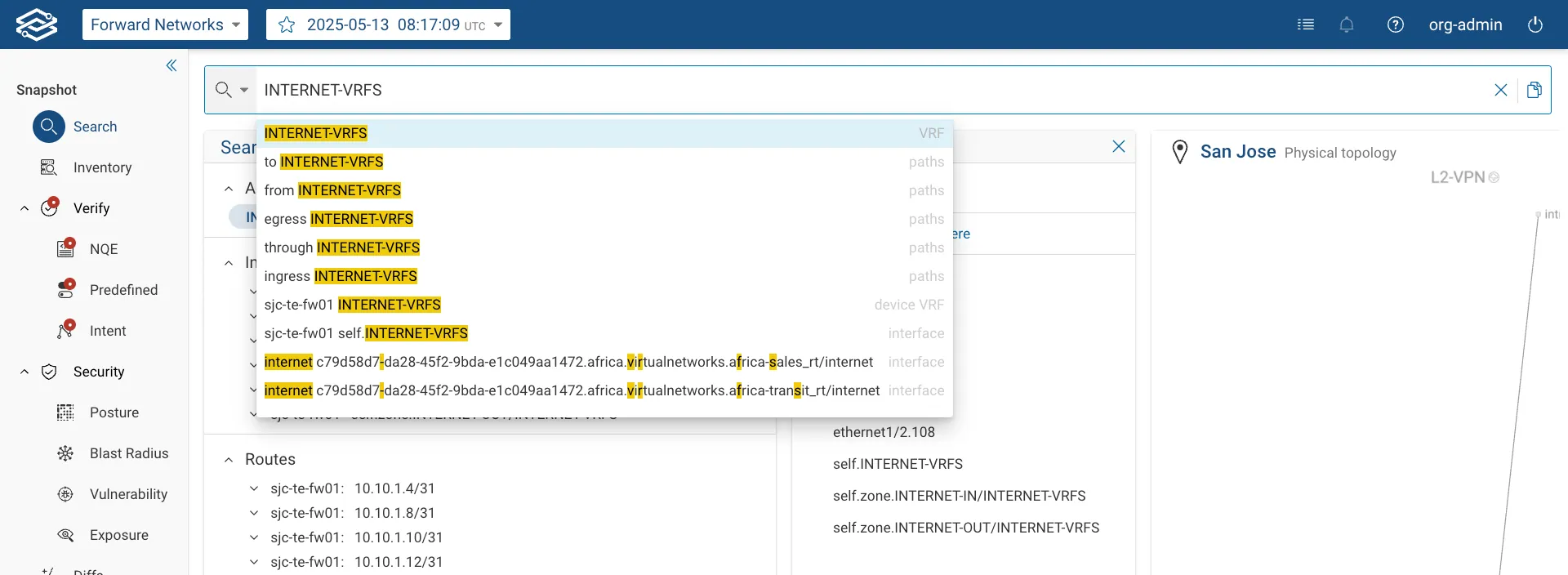Collapse the sidebar with double chevron
The image size is (1568, 575).
coord(171,65)
